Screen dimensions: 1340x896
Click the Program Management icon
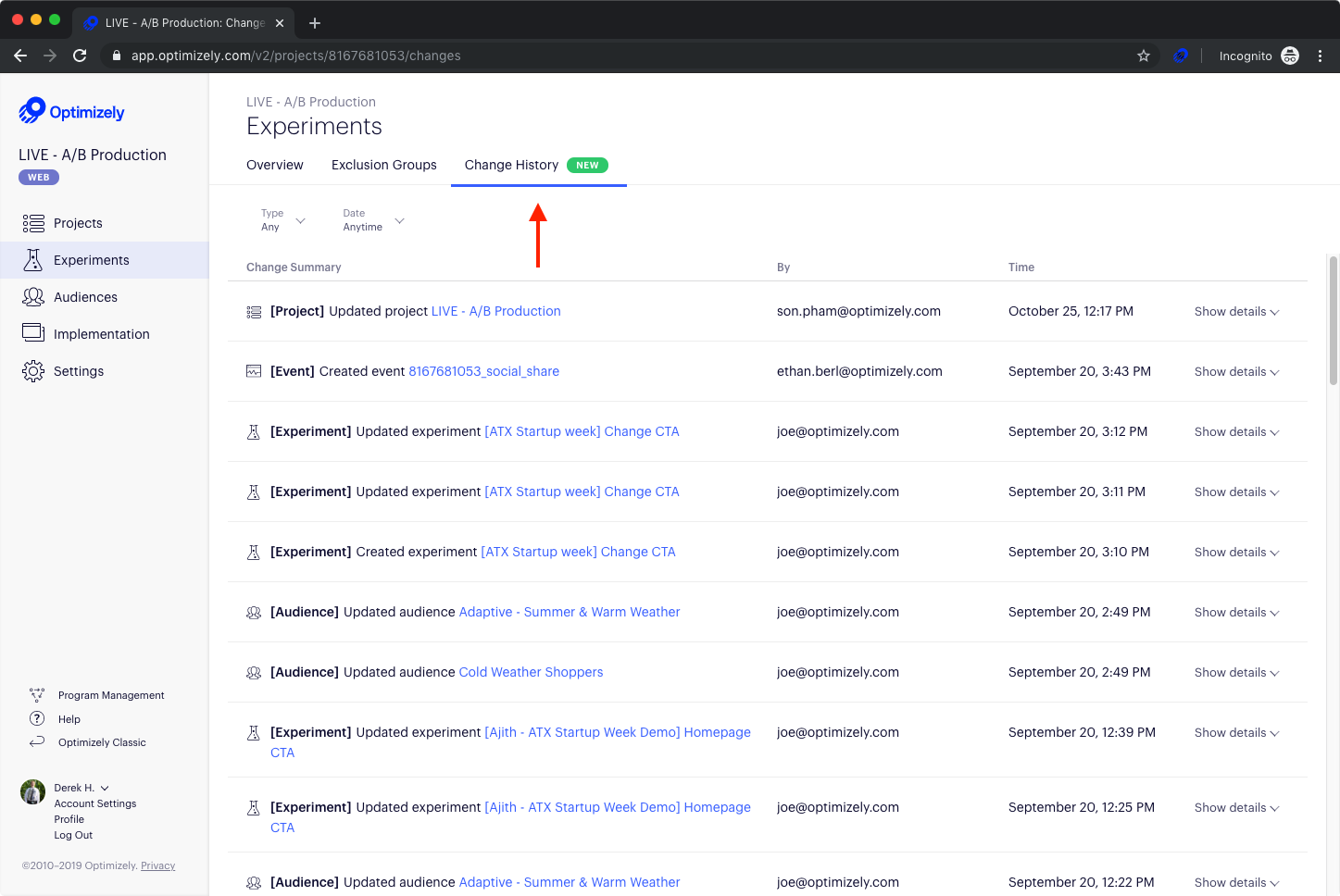point(37,695)
